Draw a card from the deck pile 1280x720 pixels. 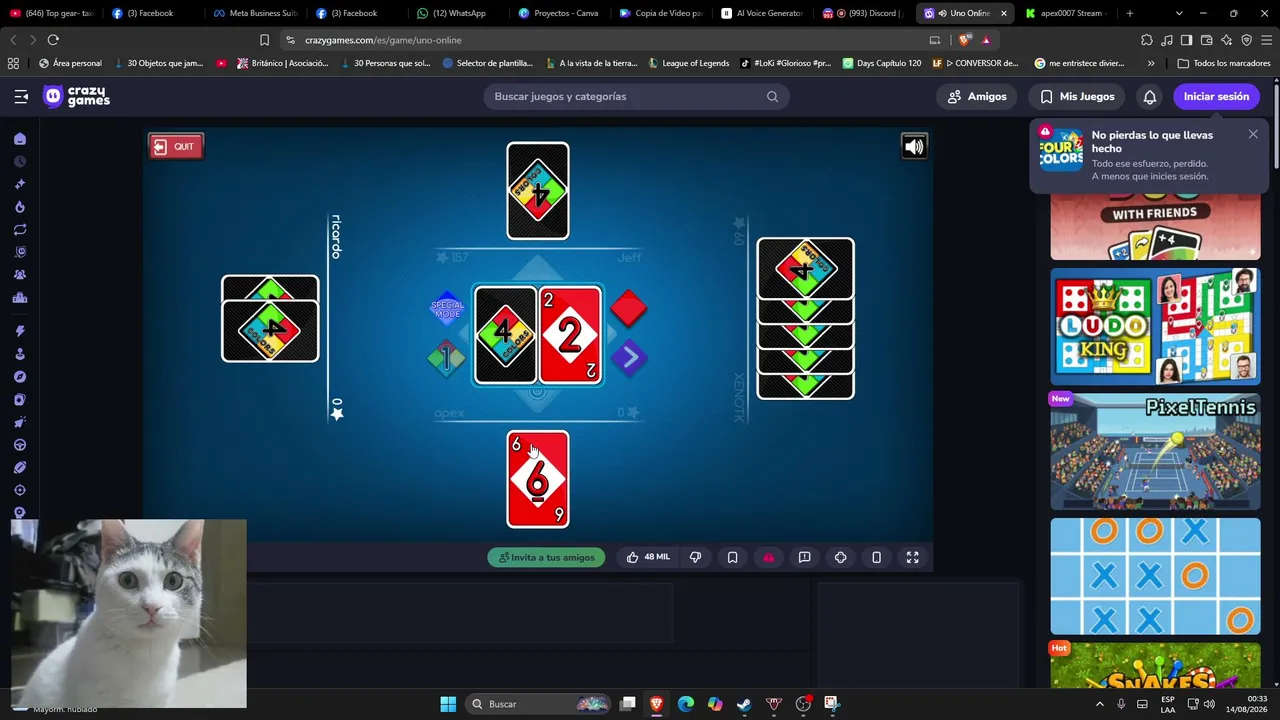point(505,335)
